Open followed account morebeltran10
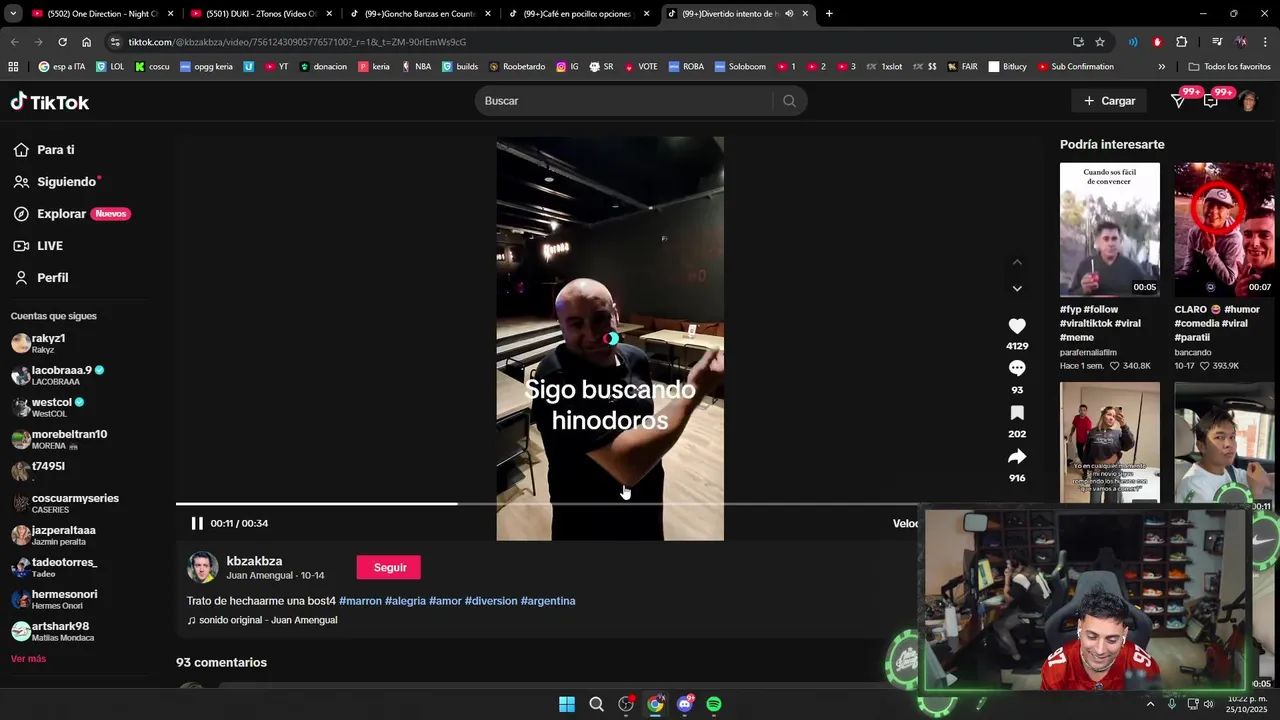 (59, 439)
